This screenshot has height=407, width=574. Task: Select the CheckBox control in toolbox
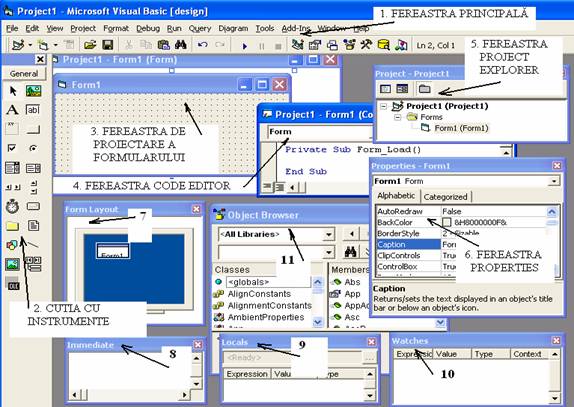(12, 148)
